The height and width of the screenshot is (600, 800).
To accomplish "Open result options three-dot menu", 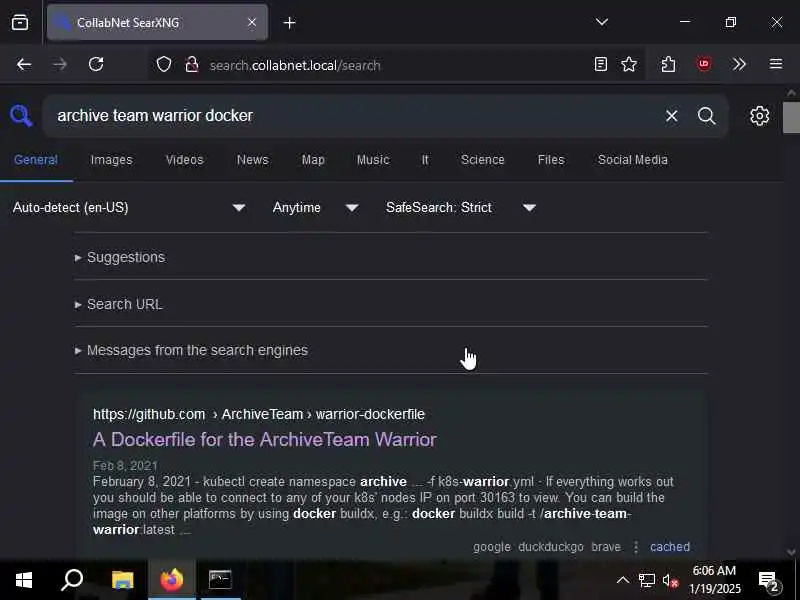I will (636, 547).
